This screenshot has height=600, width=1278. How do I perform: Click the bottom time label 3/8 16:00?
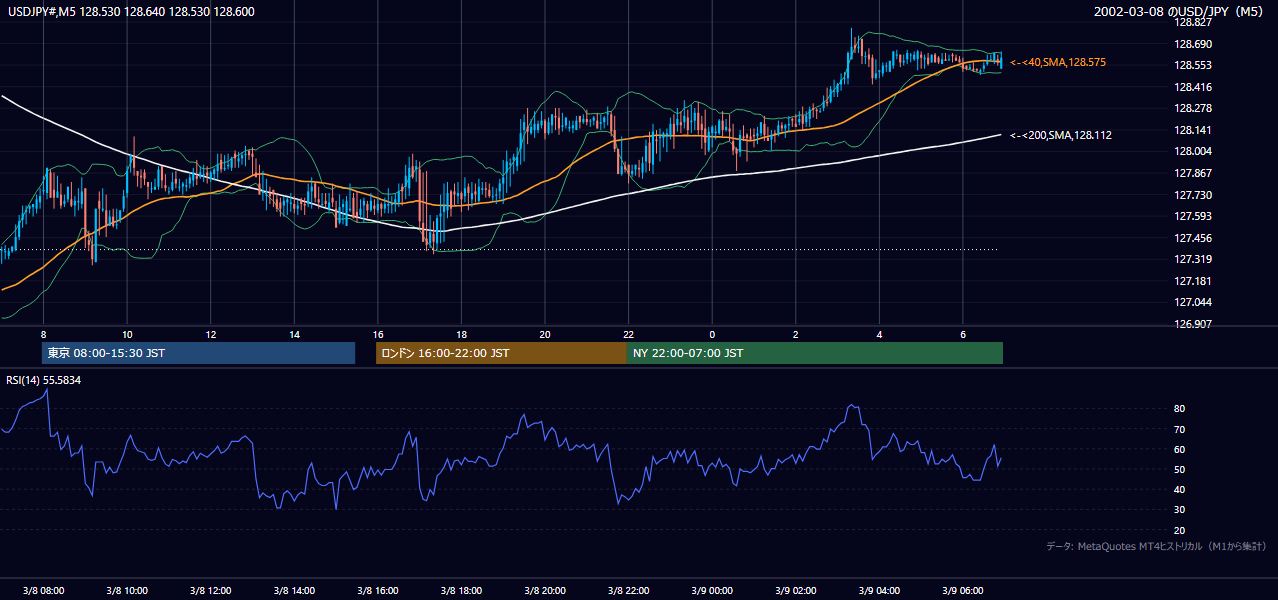pos(378,591)
